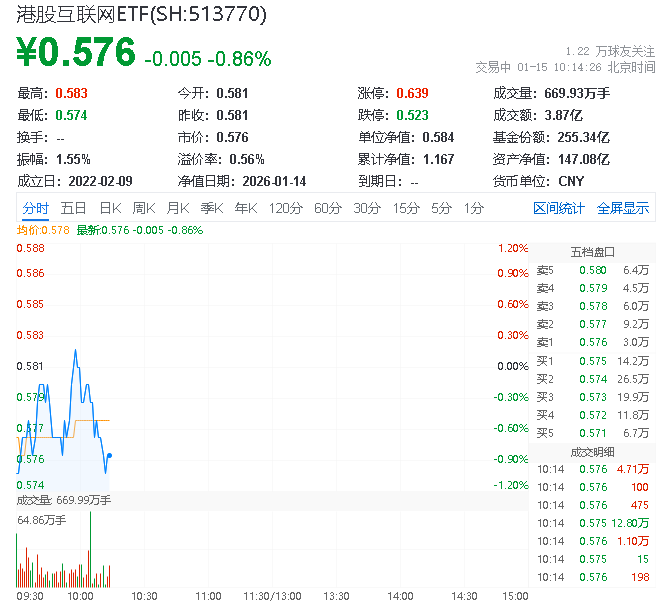
Task: Select the 卖1 ask row at 0.576
Action: click(x=592, y=342)
